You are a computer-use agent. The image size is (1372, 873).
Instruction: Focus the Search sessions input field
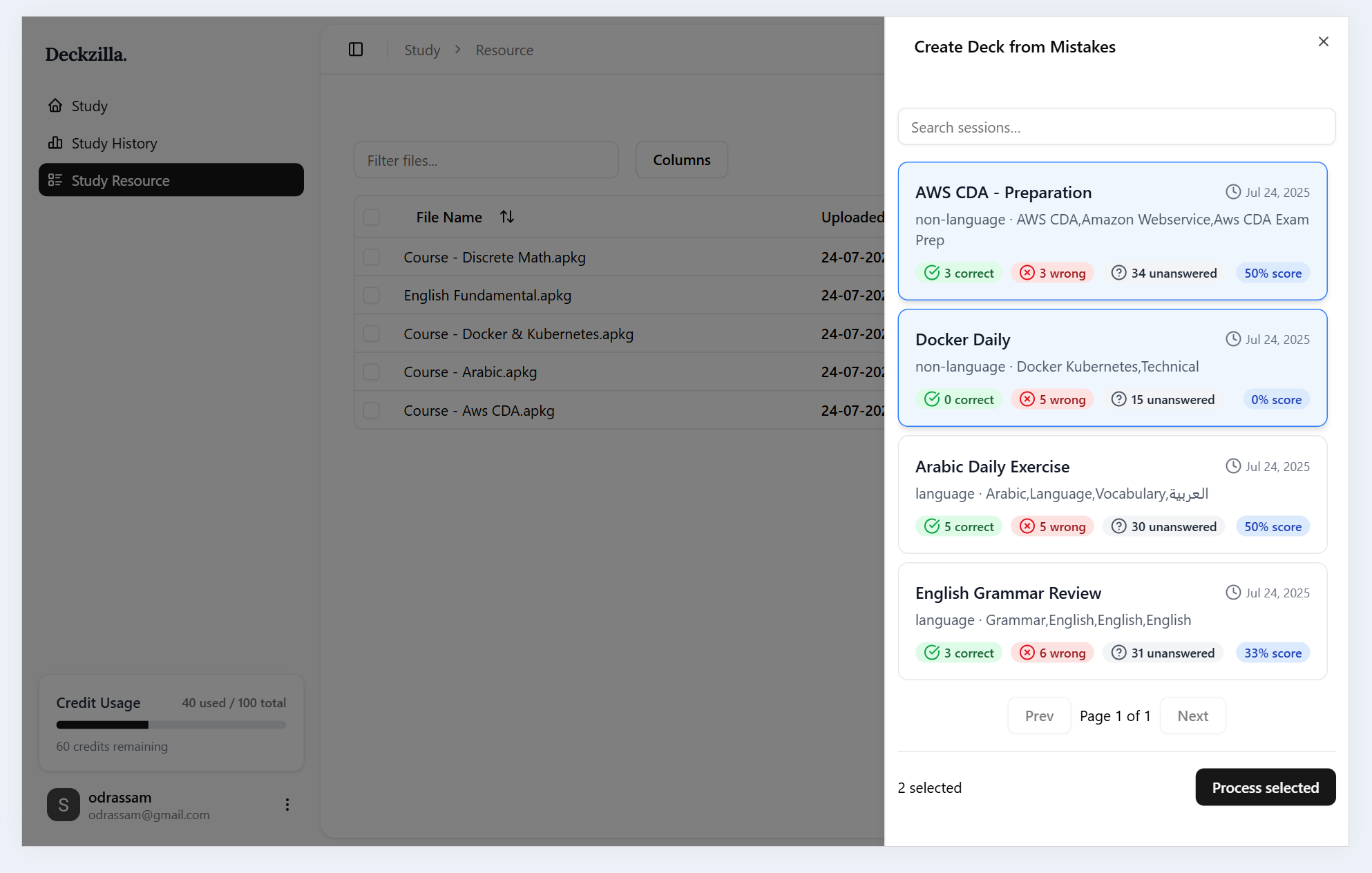pos(1116,127)
